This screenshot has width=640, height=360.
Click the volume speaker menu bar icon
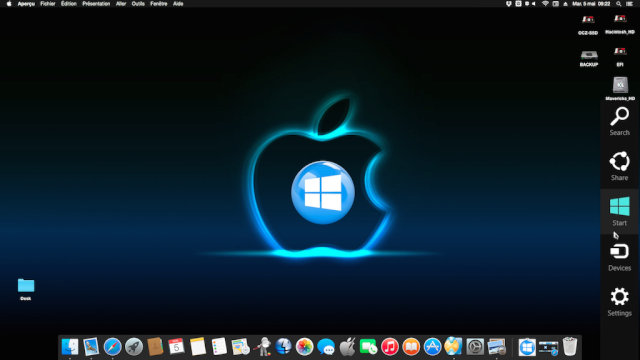(533, 4)
